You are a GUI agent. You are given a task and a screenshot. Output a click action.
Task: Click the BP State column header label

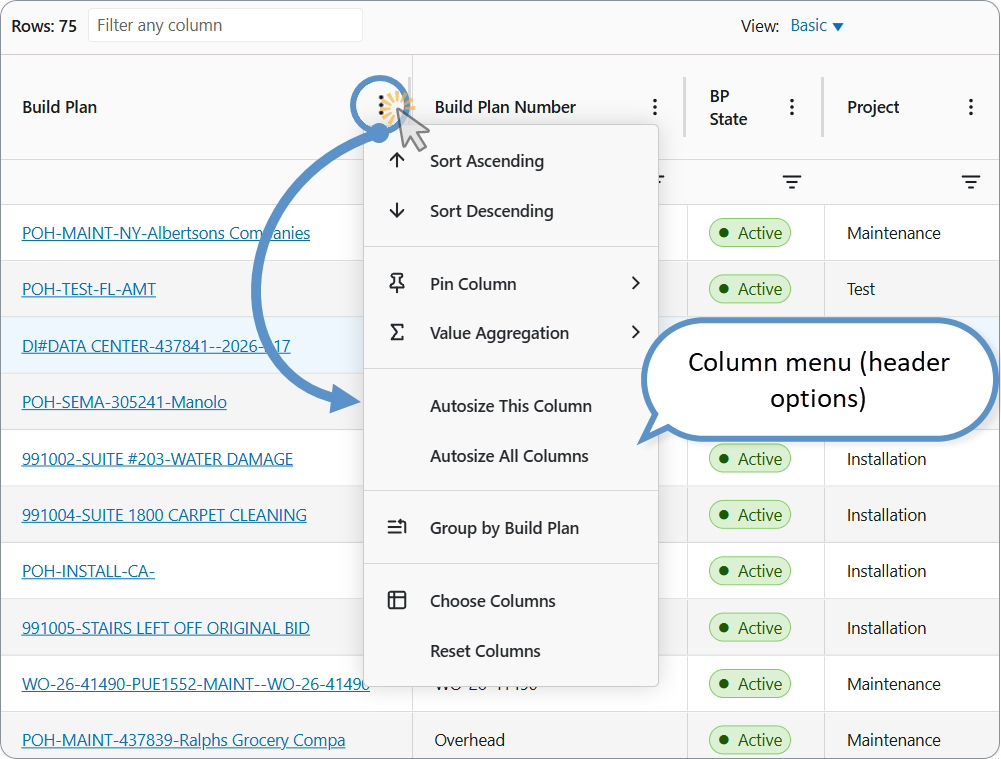728,107
